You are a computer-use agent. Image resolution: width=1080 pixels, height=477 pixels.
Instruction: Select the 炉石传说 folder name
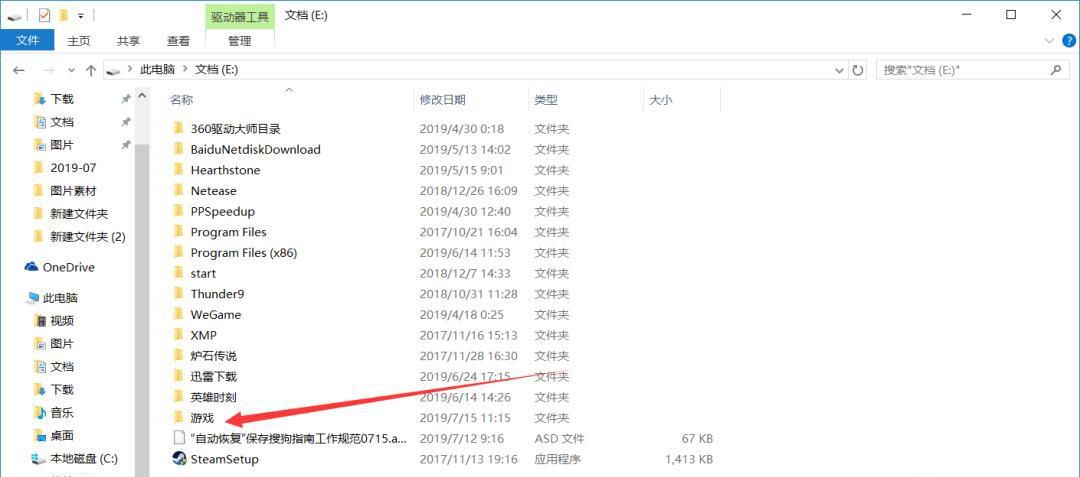click(x=214, y=356)
